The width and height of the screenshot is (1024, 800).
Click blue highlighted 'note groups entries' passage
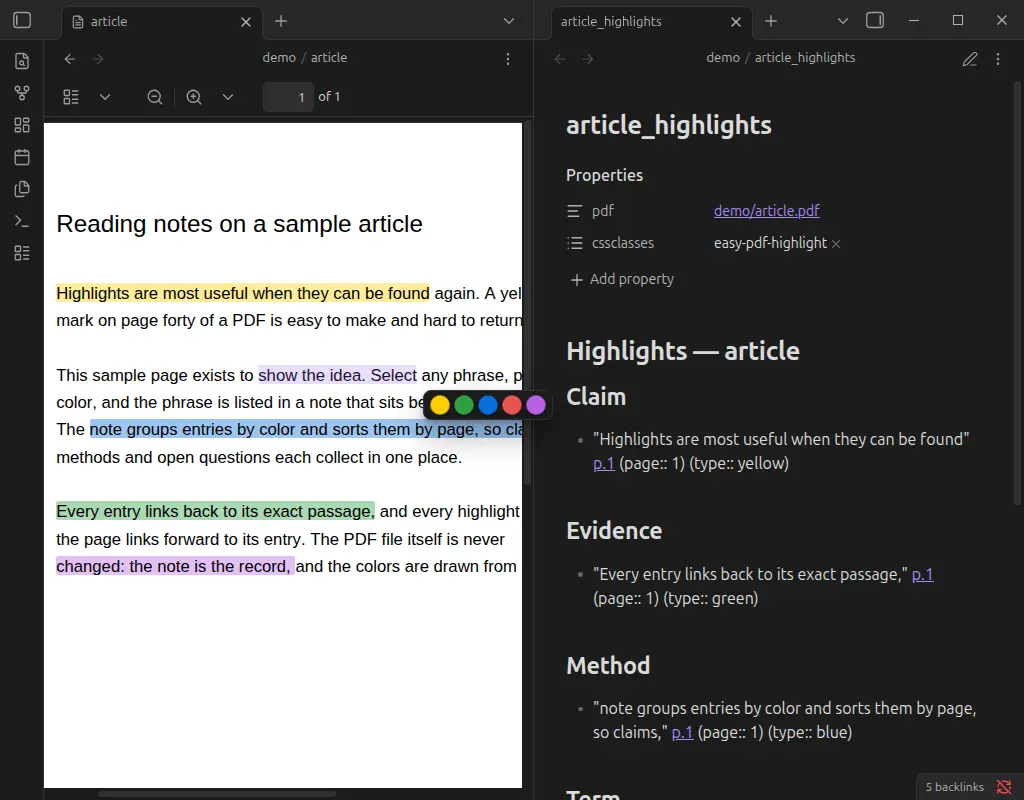(x=306, y=429)
